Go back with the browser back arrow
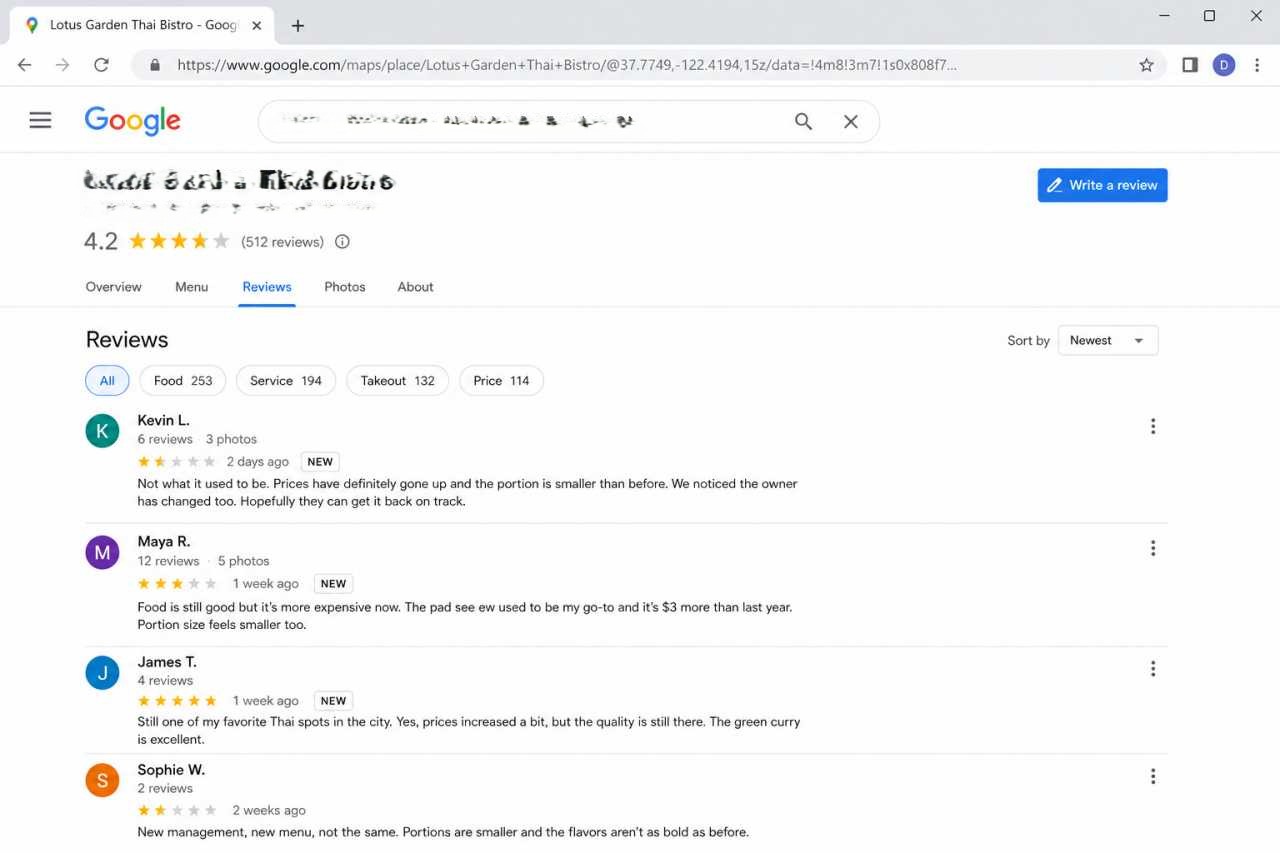1280x853 pixels. point(25,65)
